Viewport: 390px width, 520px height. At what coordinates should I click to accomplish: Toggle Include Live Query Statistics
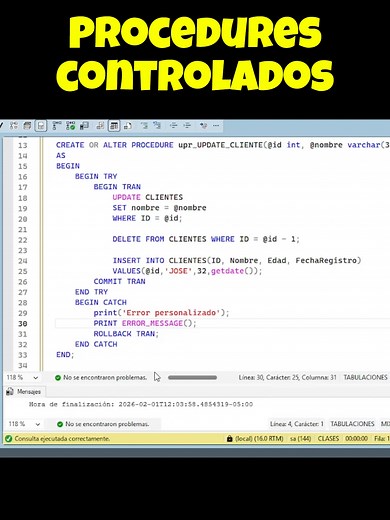pyautogui.click(x=70, y=126)
